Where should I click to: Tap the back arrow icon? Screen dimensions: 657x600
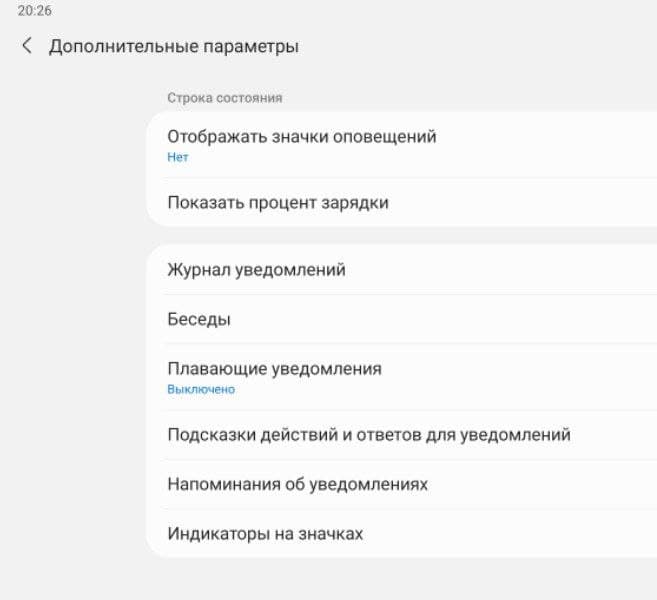pyautogui.click(x=27, y=46)
